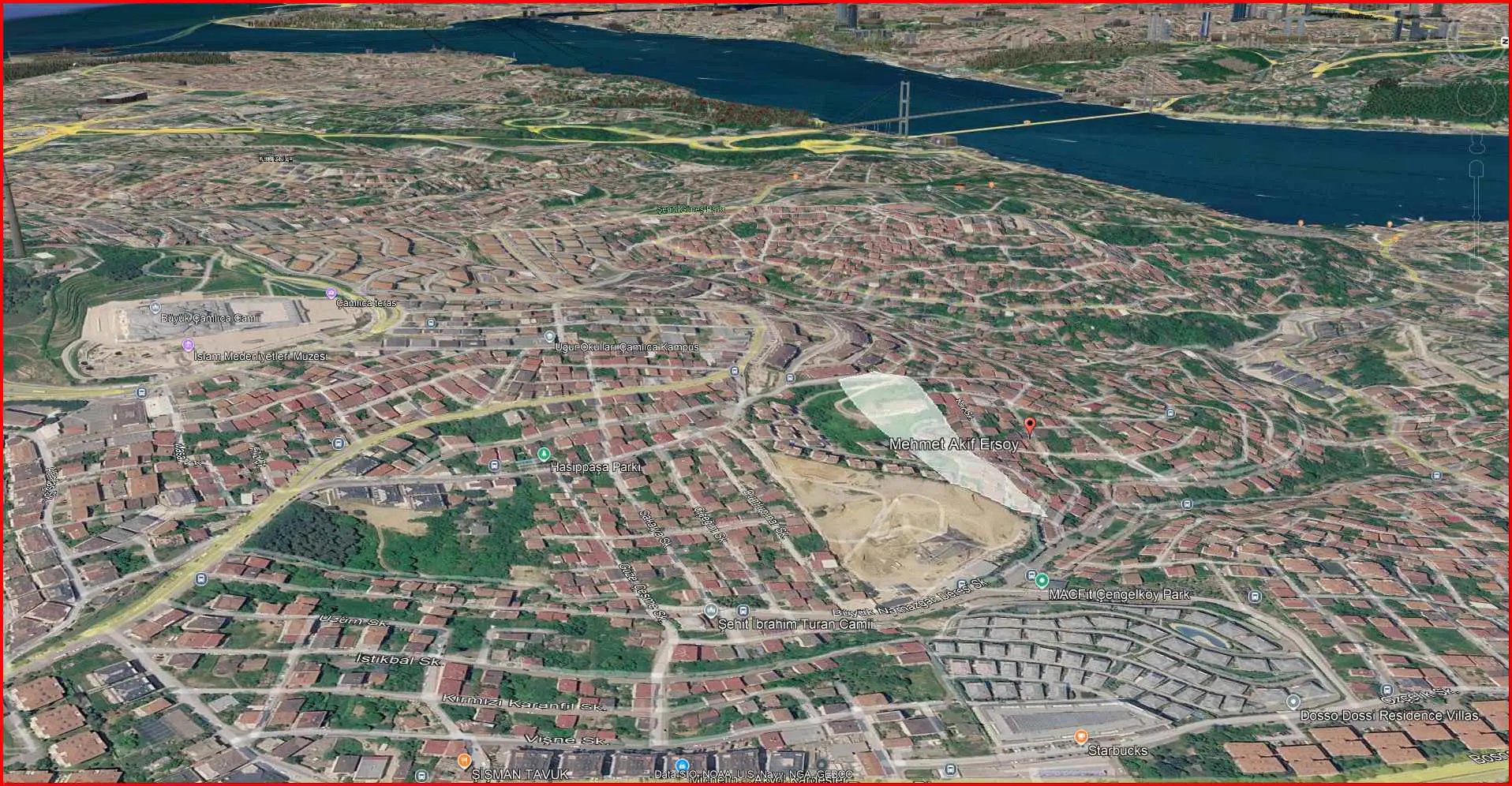Click the bus stop icon left of Hasippaşa Parkı
The image size is (1512, 786).
point(495,466)
